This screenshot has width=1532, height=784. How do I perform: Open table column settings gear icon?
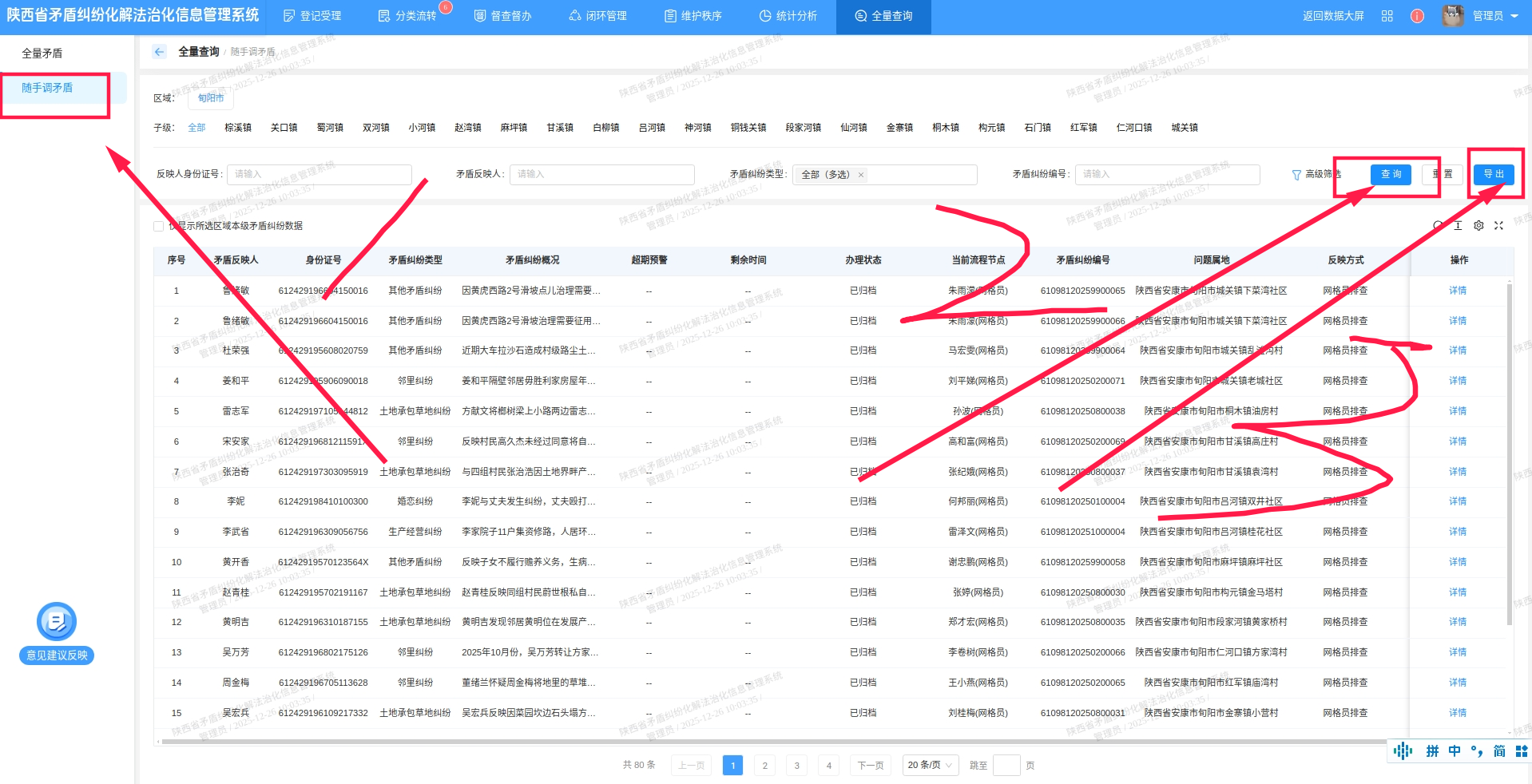1478,226
